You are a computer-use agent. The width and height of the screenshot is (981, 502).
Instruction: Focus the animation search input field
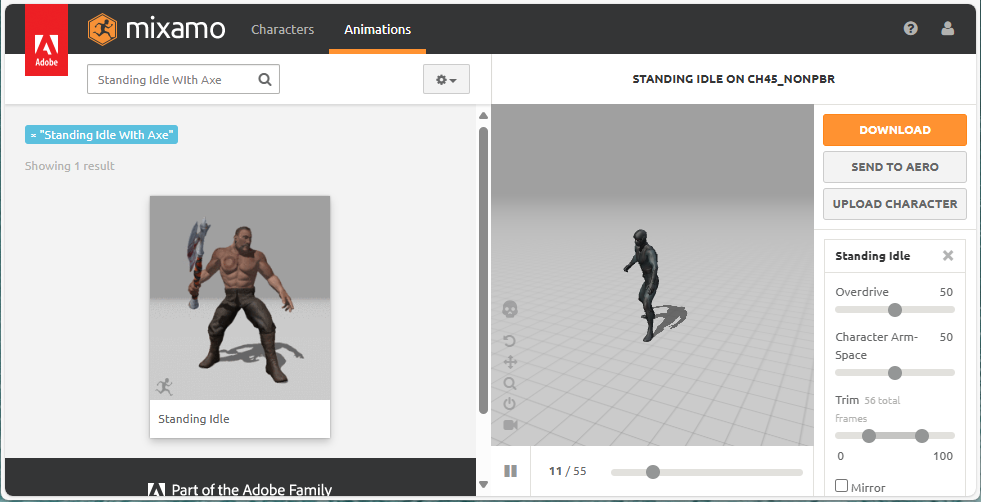183,79
